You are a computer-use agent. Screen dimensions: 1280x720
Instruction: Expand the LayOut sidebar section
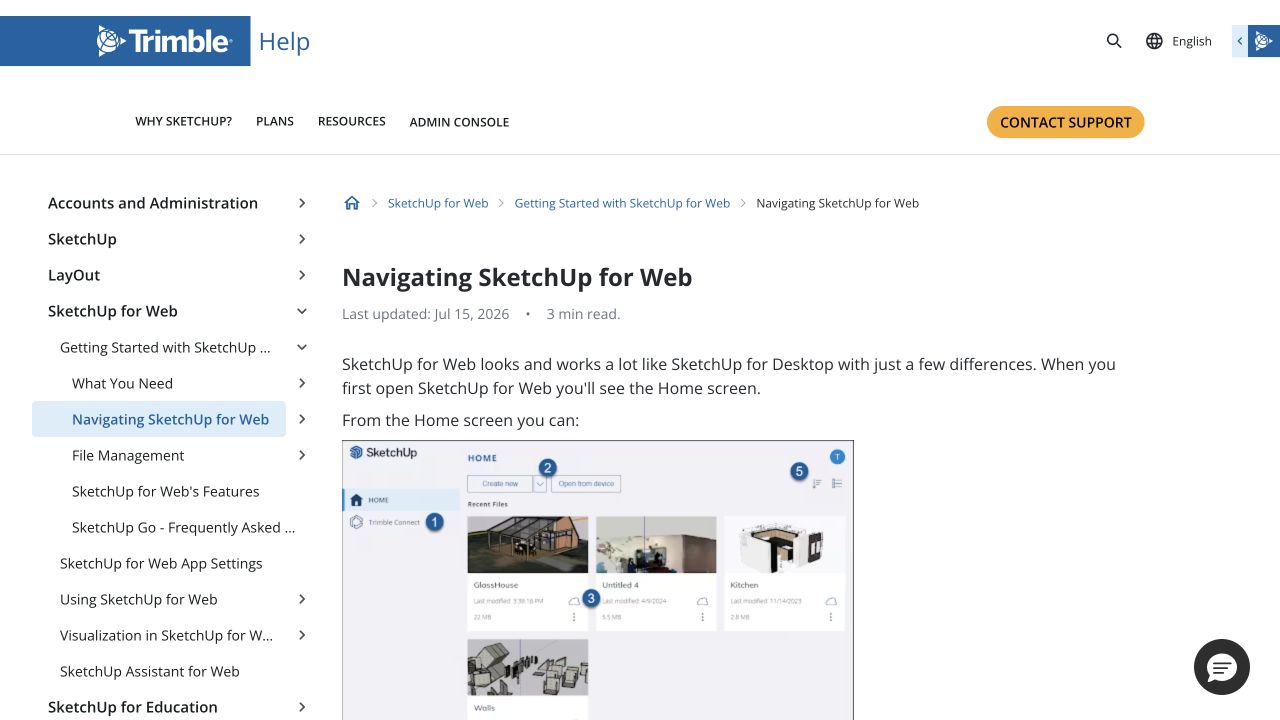click(x=302, y=275)
